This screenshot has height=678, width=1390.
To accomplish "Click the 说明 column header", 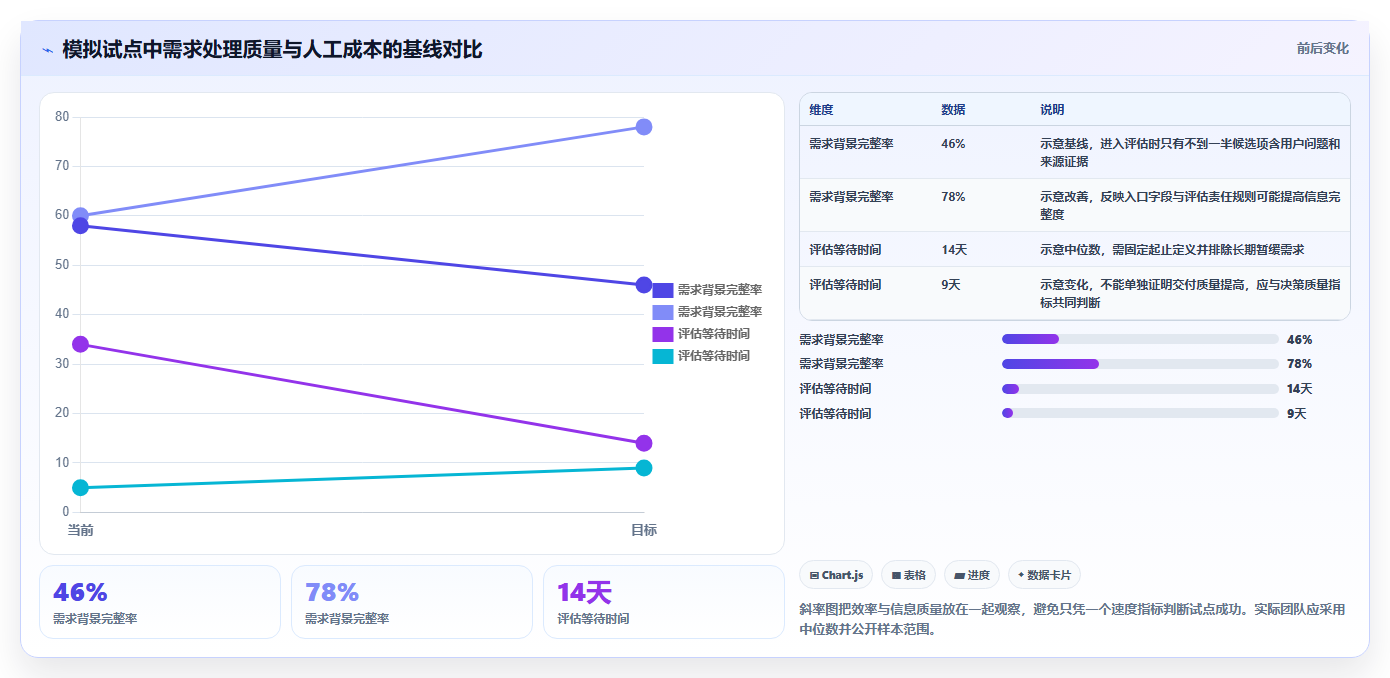I will [1052, 109].
